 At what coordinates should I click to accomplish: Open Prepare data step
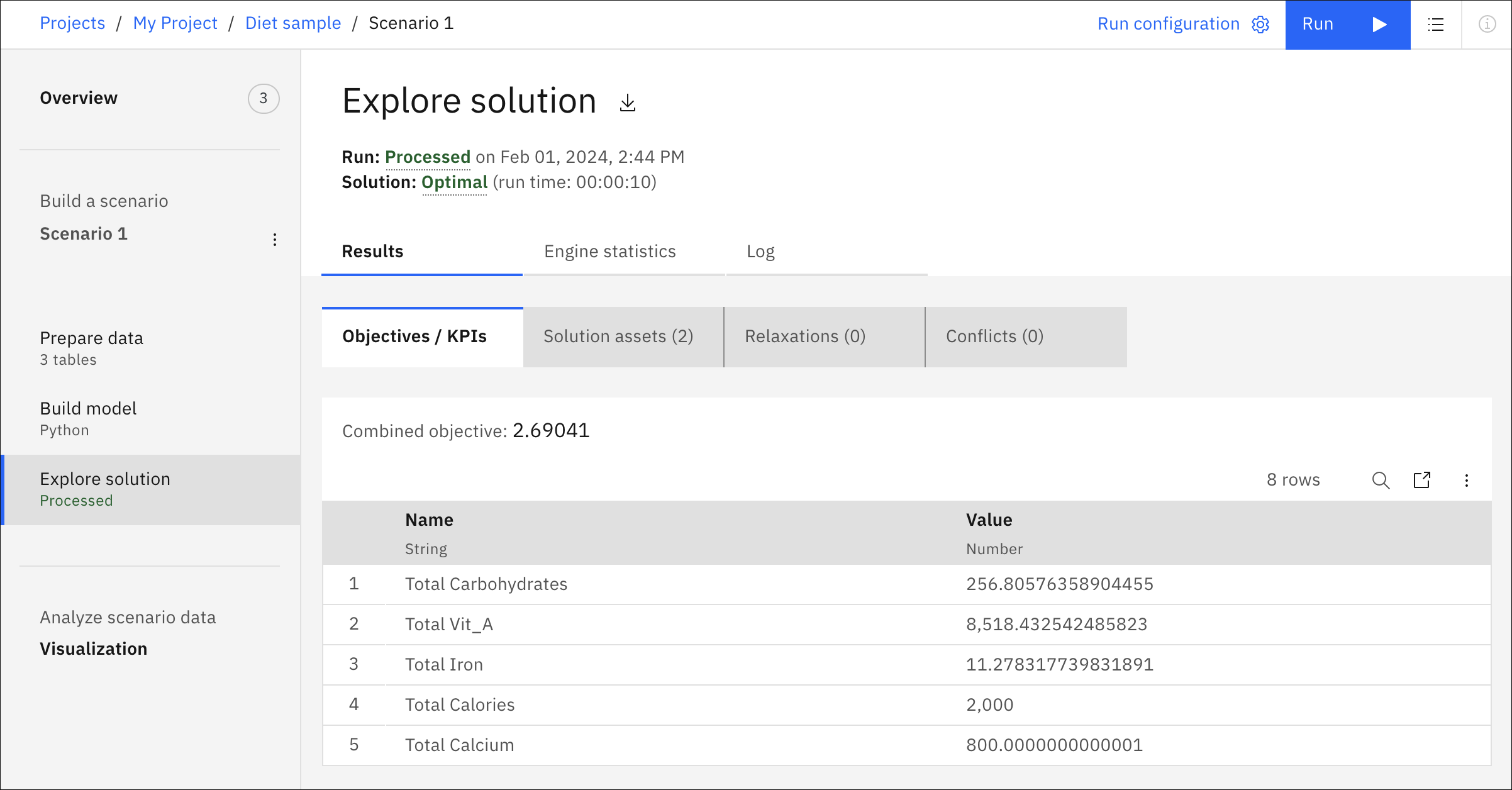[x=151, y=349]
